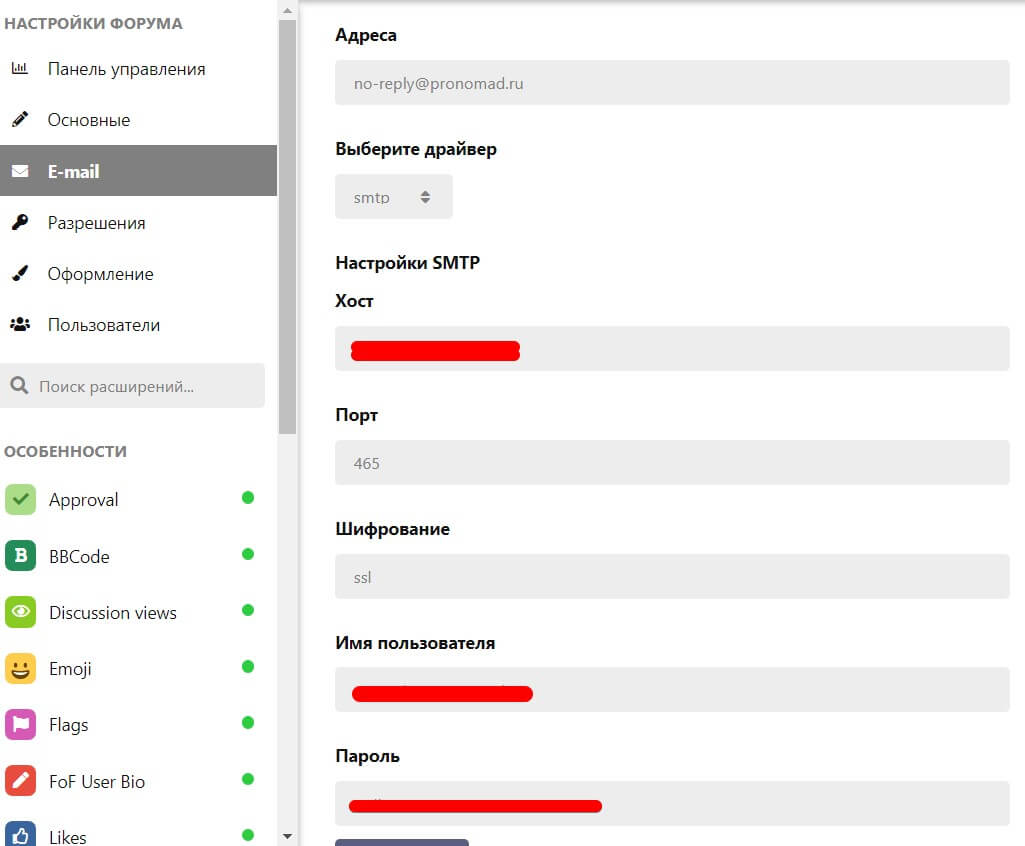Open the Оформление settings page
Screen dimensions: 1025x846
[100, 274]
